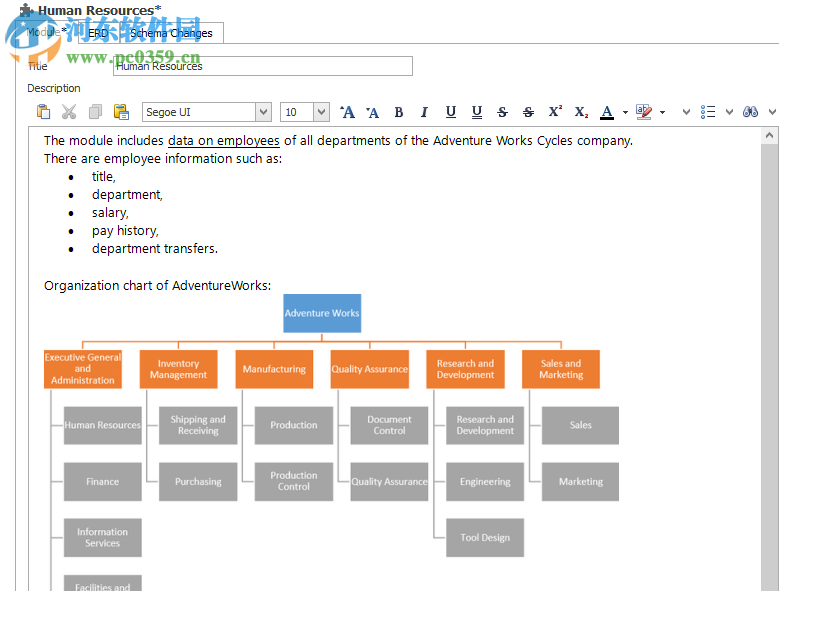Click the Cut scissors icon
This screenshot has width=839, height=633.
pyautogui.click(x=69, y=112)
